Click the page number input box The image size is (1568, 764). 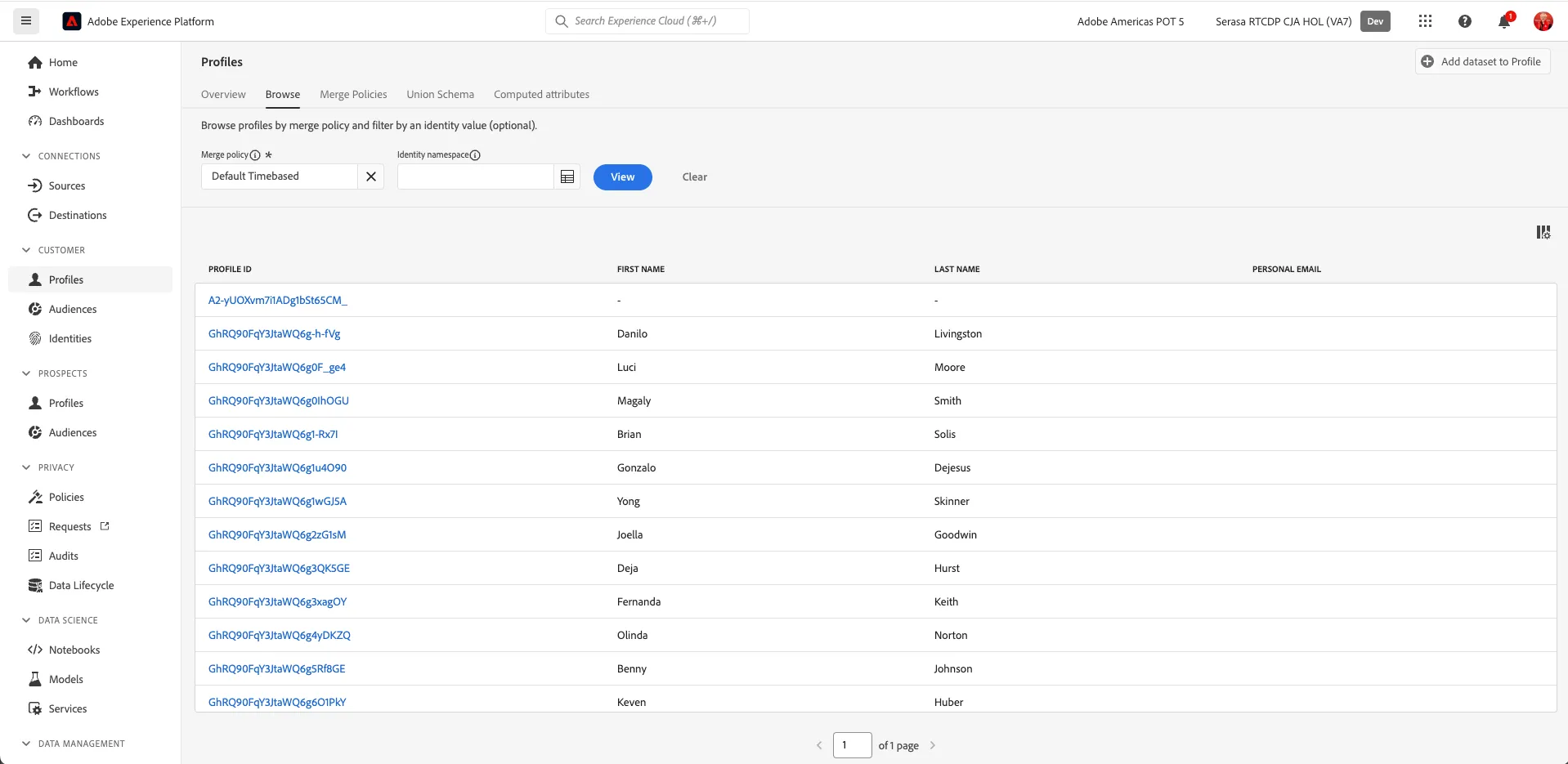point(853,745)
